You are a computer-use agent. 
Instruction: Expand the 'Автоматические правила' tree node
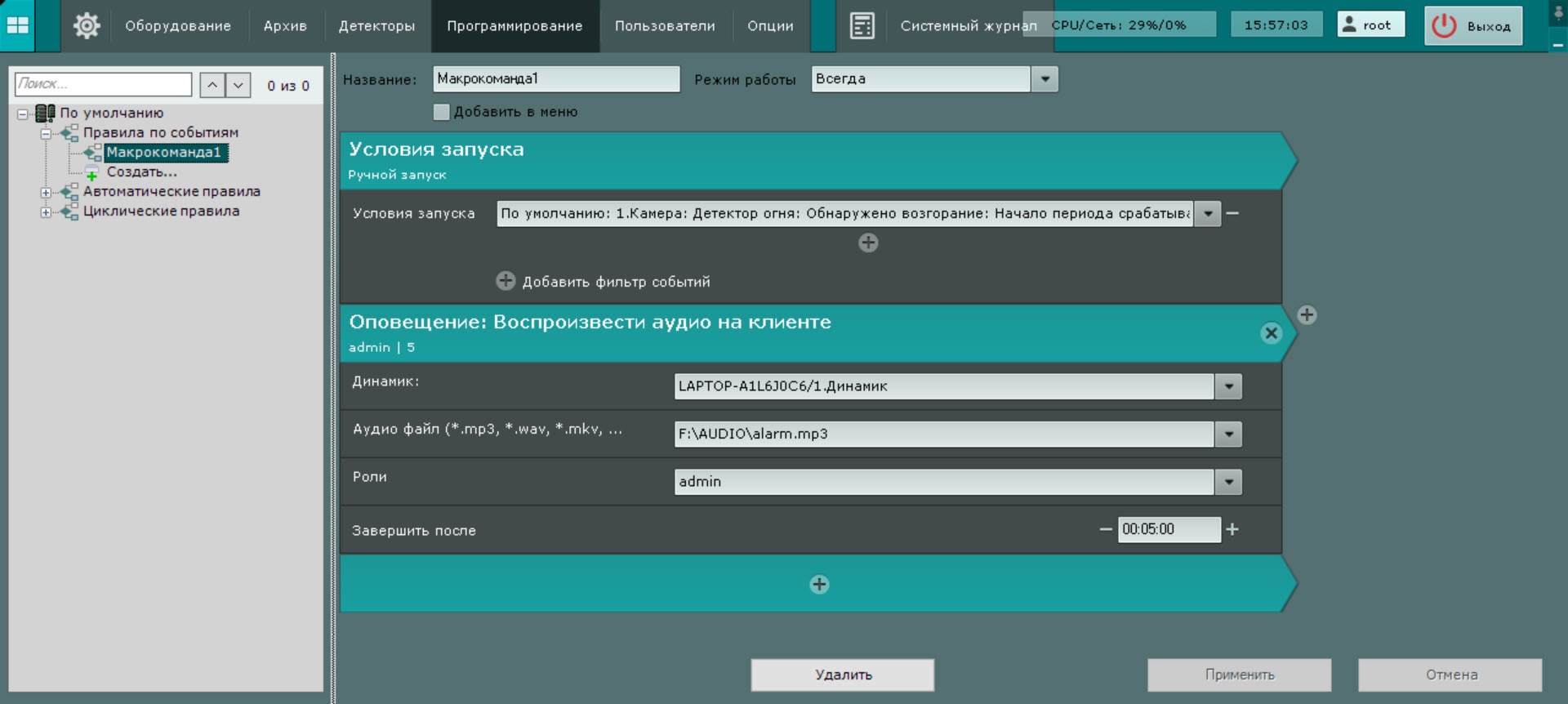46,192
